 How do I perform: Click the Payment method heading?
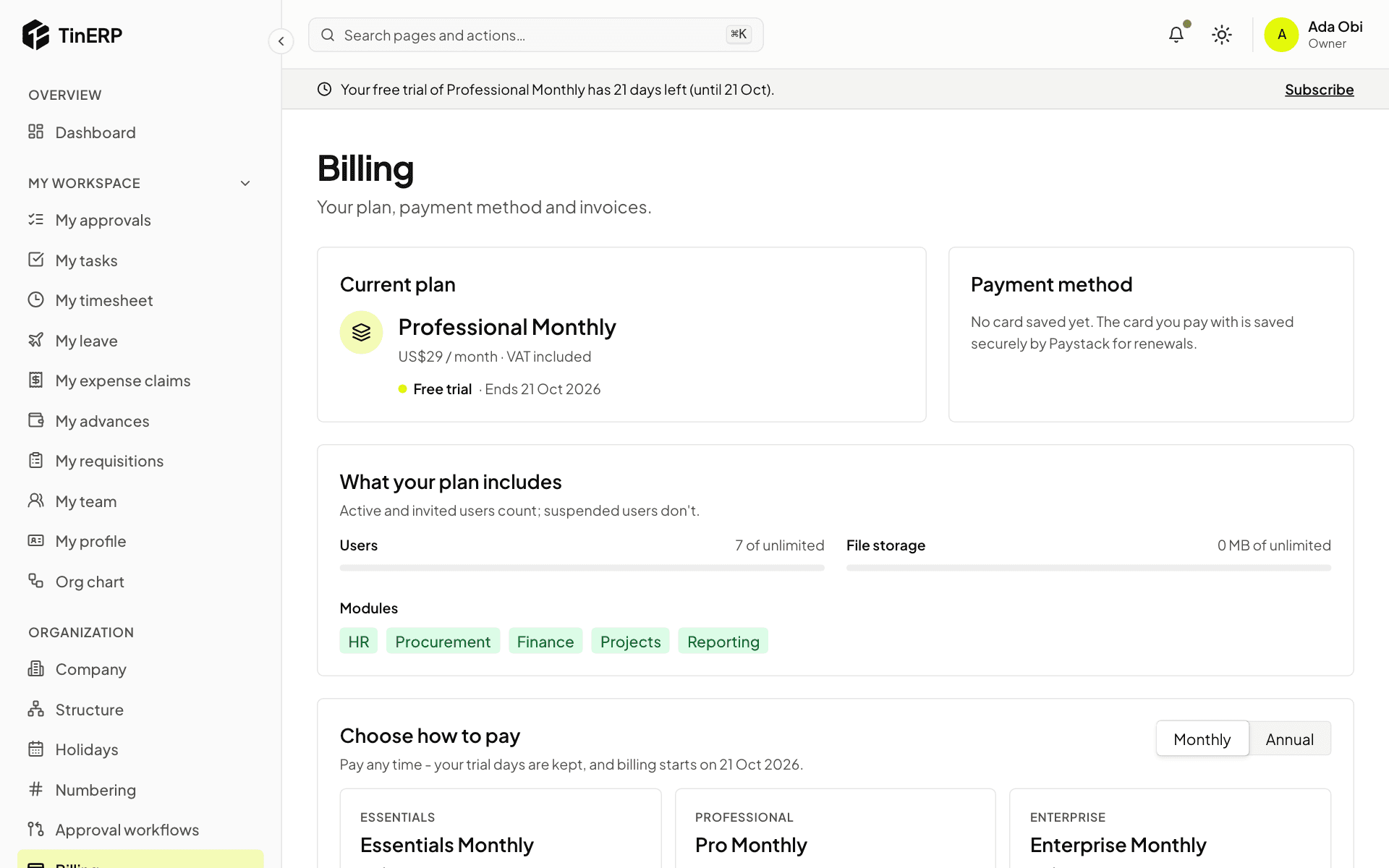point(1051,284)
